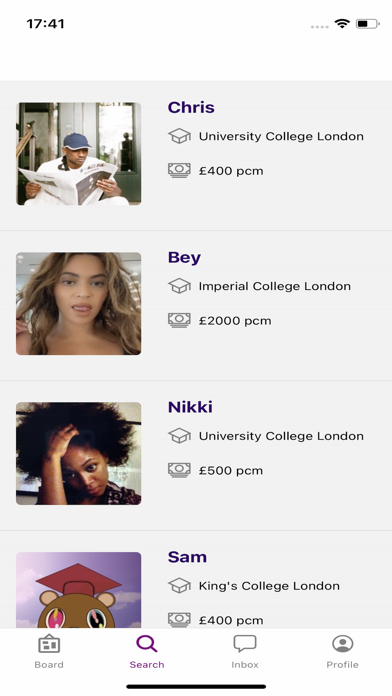
Task: Open Bey's profile photo
Action: coord(79,304)
